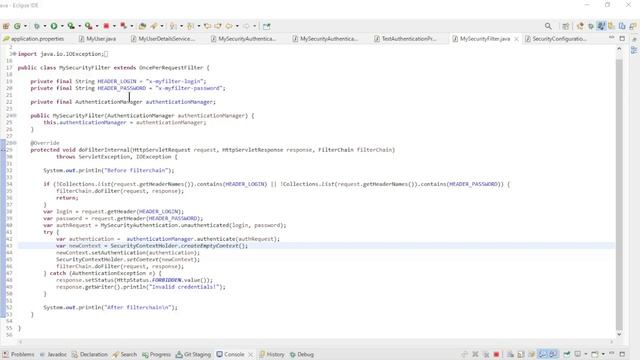Image resolution: width=640 pixels, height=360 pixels.
Task: Open the dropdown arrow next to the Debug icon
Action: [44, 26]
